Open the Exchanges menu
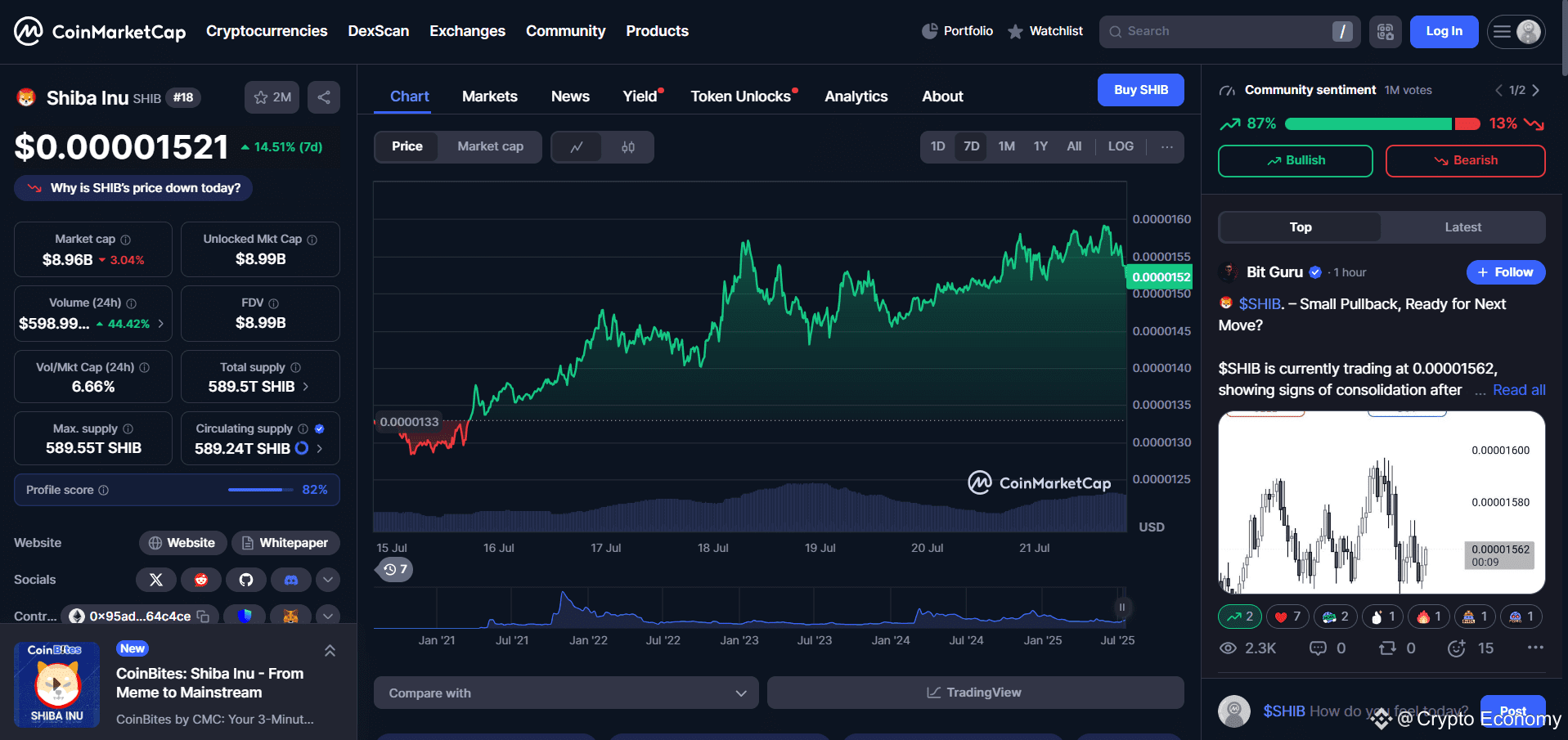Screen dimensions: 1568x740 click(467, 31)
